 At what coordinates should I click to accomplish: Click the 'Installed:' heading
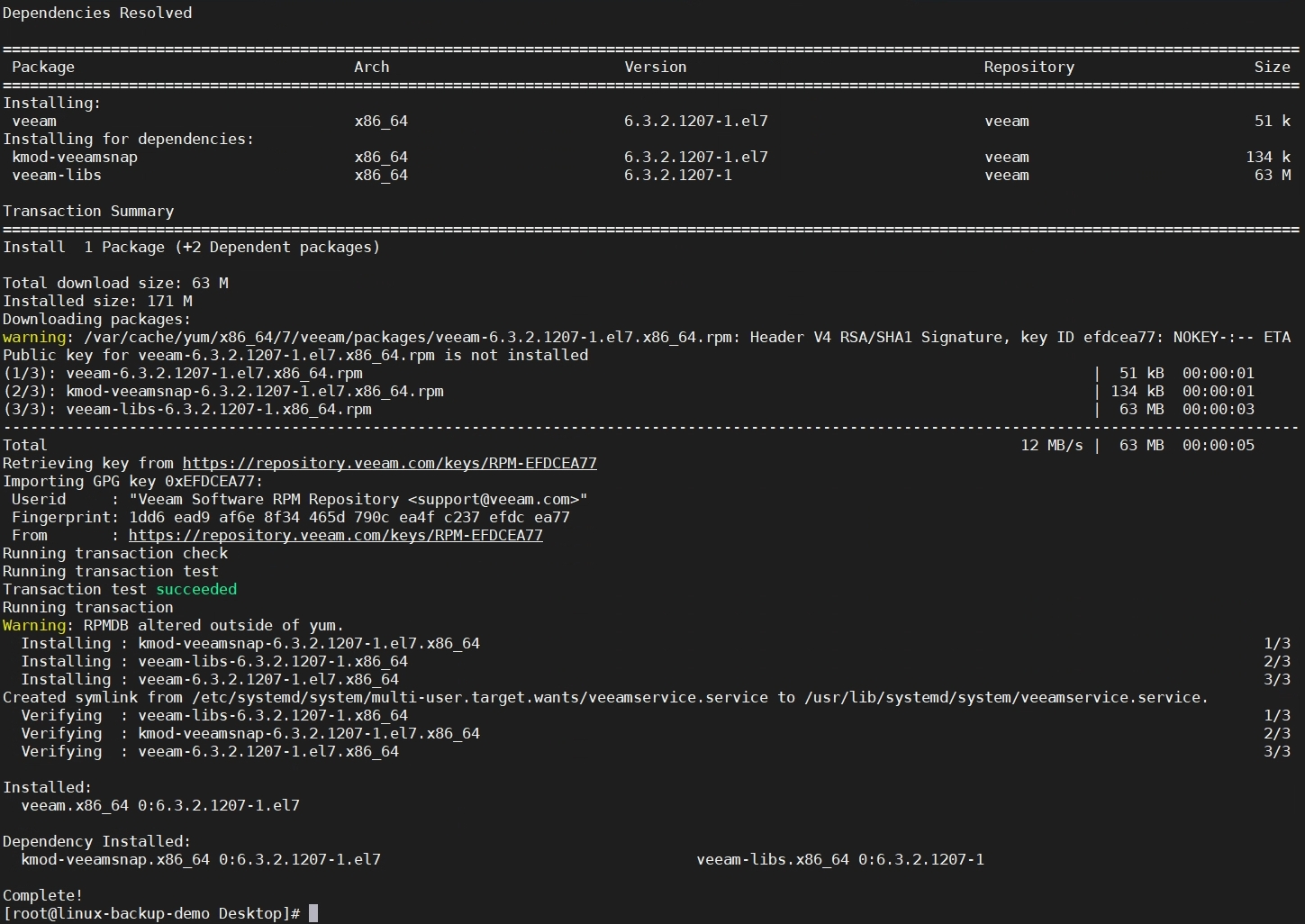click(48, 787)
